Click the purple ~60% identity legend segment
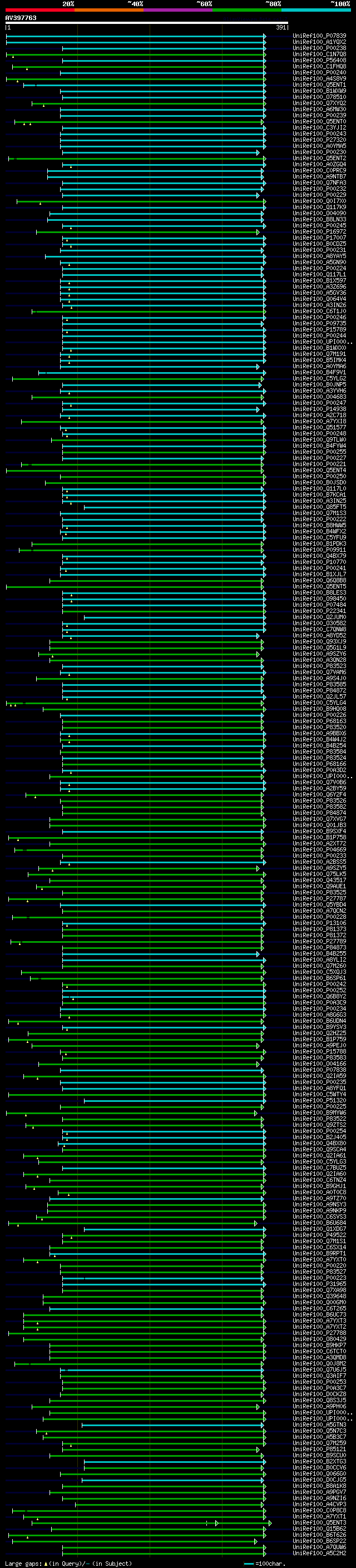This screenshot has width=356, height=1568. (x=177, y=10)
